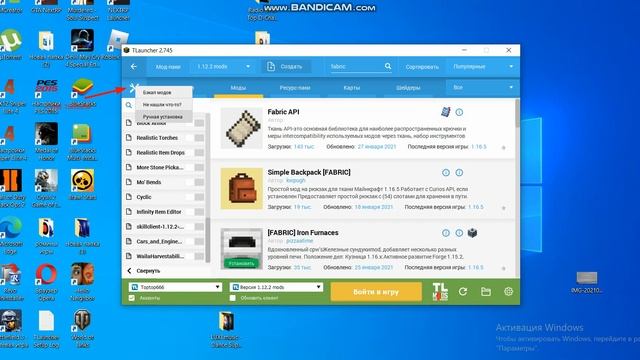Click the Fabric API mod thumbnail
This screenshot has height=360, width=640.
pyautogui.click(x=242, y=128)
